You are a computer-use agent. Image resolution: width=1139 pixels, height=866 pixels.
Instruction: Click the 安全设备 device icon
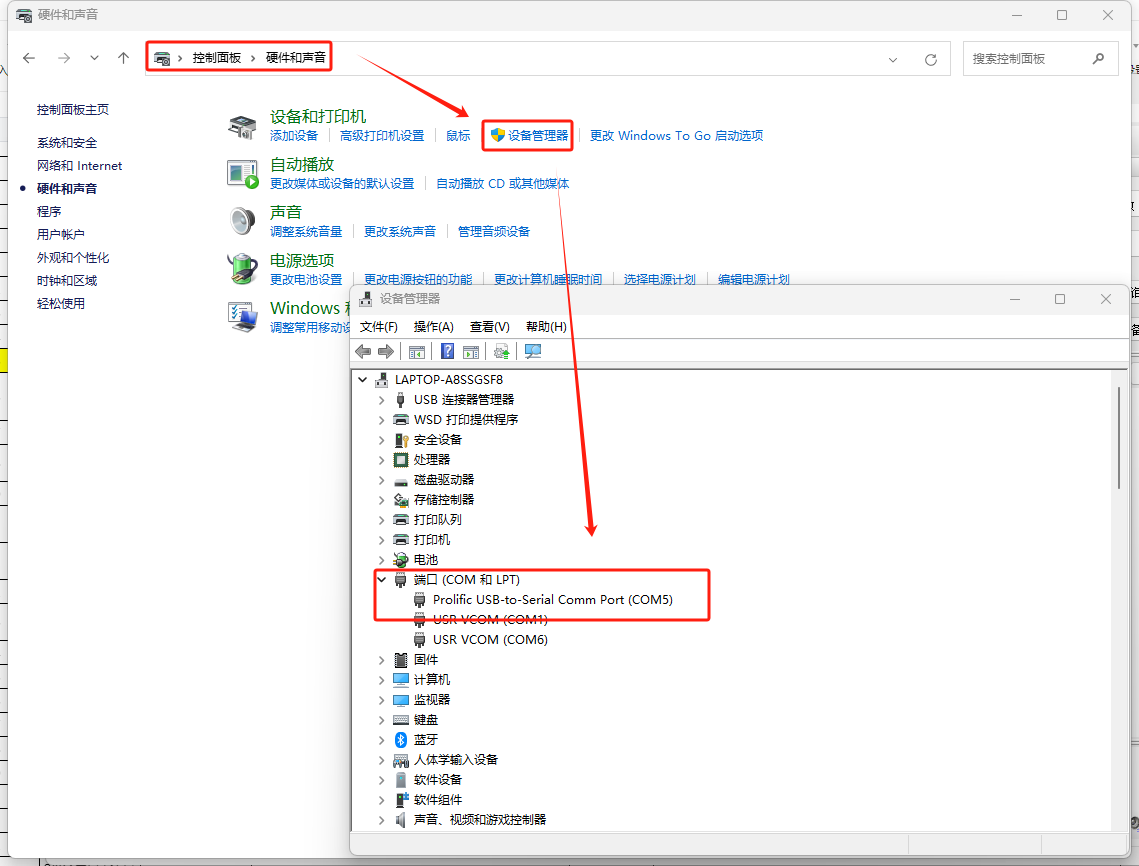pyautogui.click(x=401, y=440)
